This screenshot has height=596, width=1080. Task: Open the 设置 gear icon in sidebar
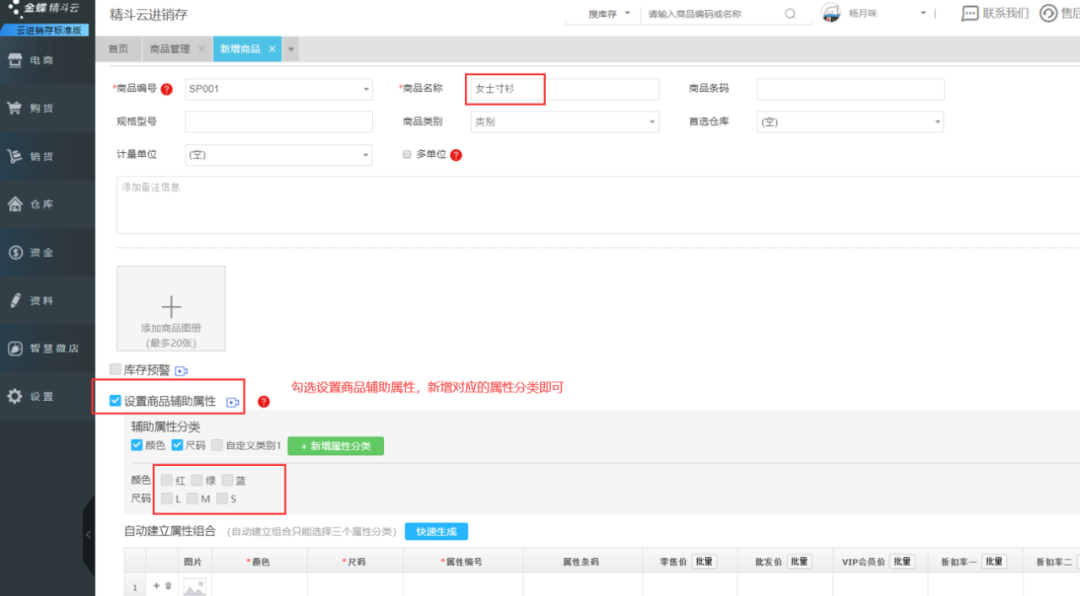point(15,396)
